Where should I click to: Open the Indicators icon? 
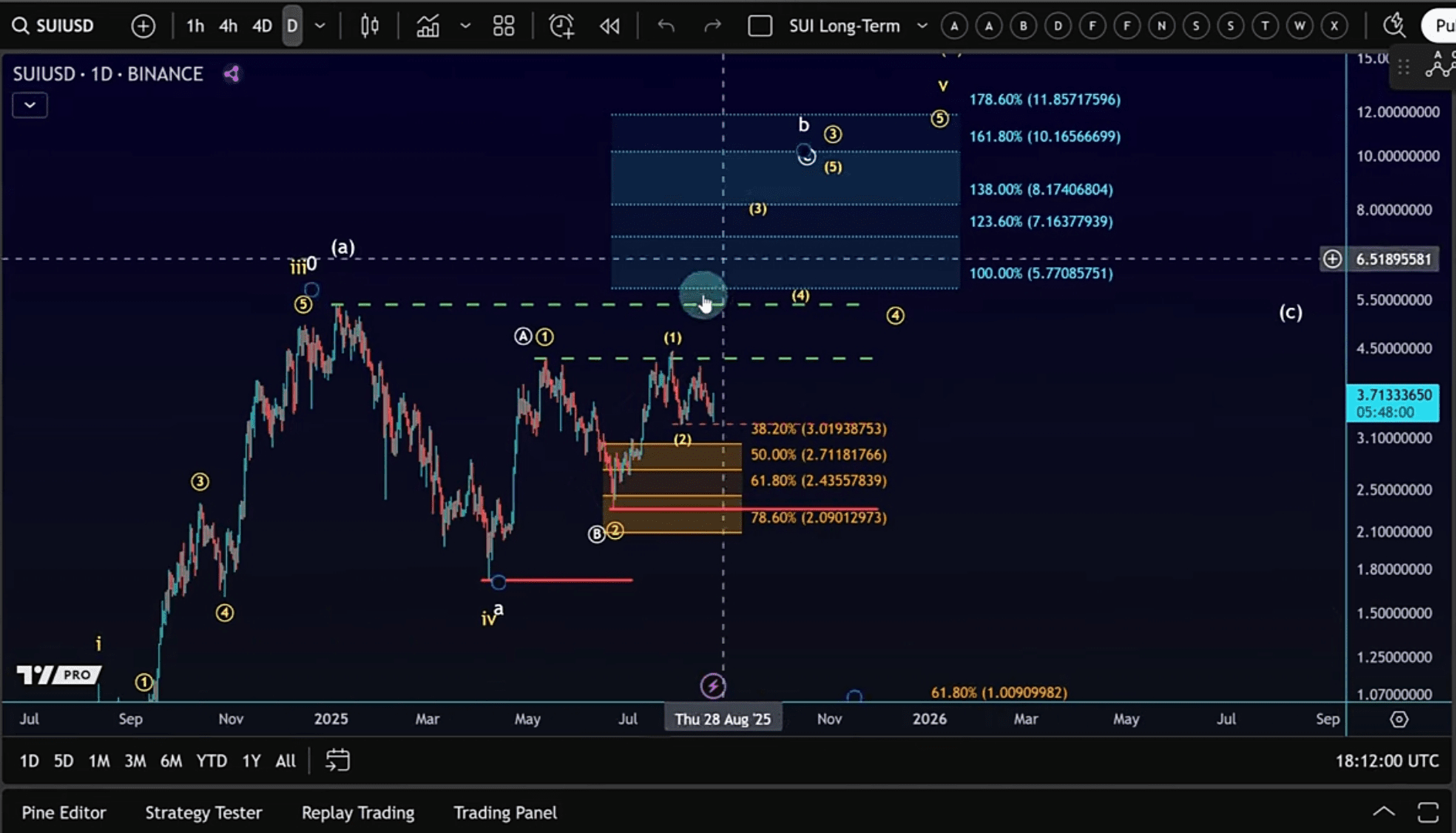click(427, 26)
